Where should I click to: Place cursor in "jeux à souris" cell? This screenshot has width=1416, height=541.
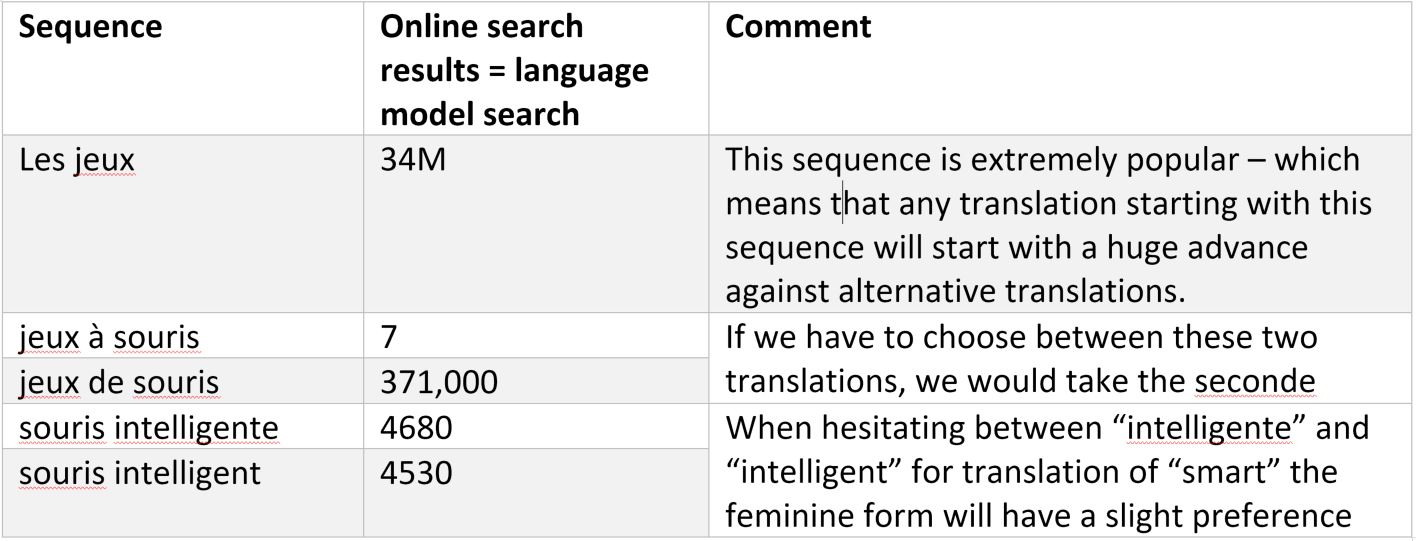109,337
